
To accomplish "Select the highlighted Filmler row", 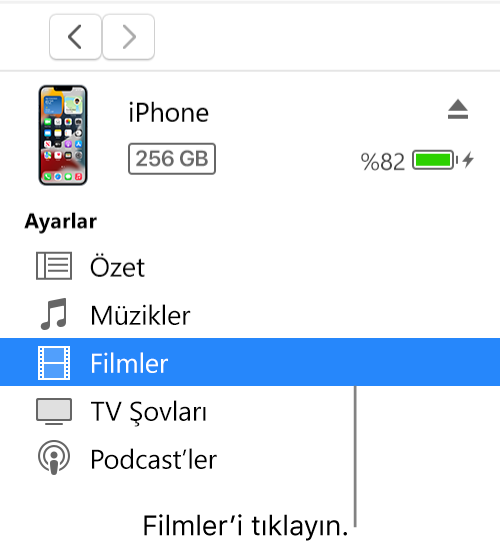I will click(250, 362).
